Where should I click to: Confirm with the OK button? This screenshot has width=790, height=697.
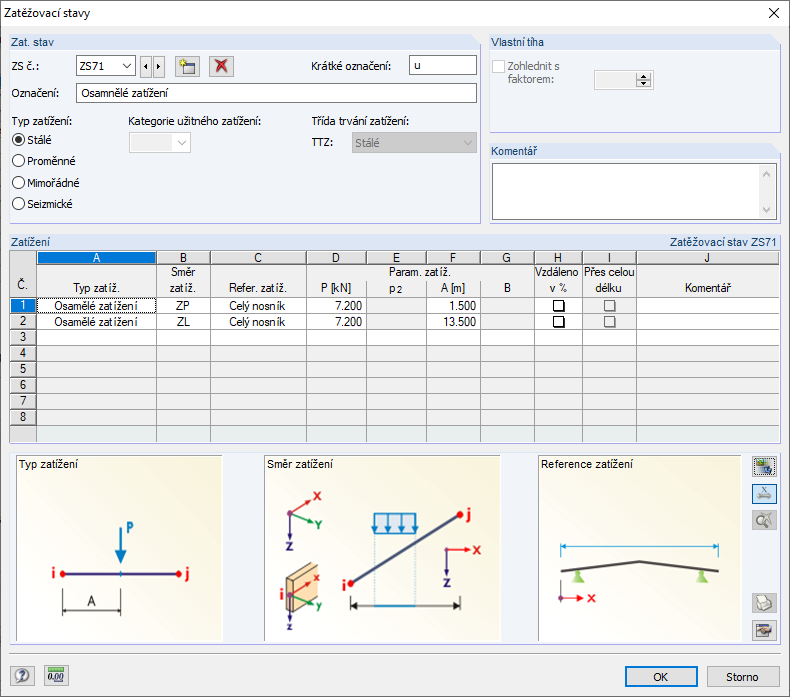[661, 676]
